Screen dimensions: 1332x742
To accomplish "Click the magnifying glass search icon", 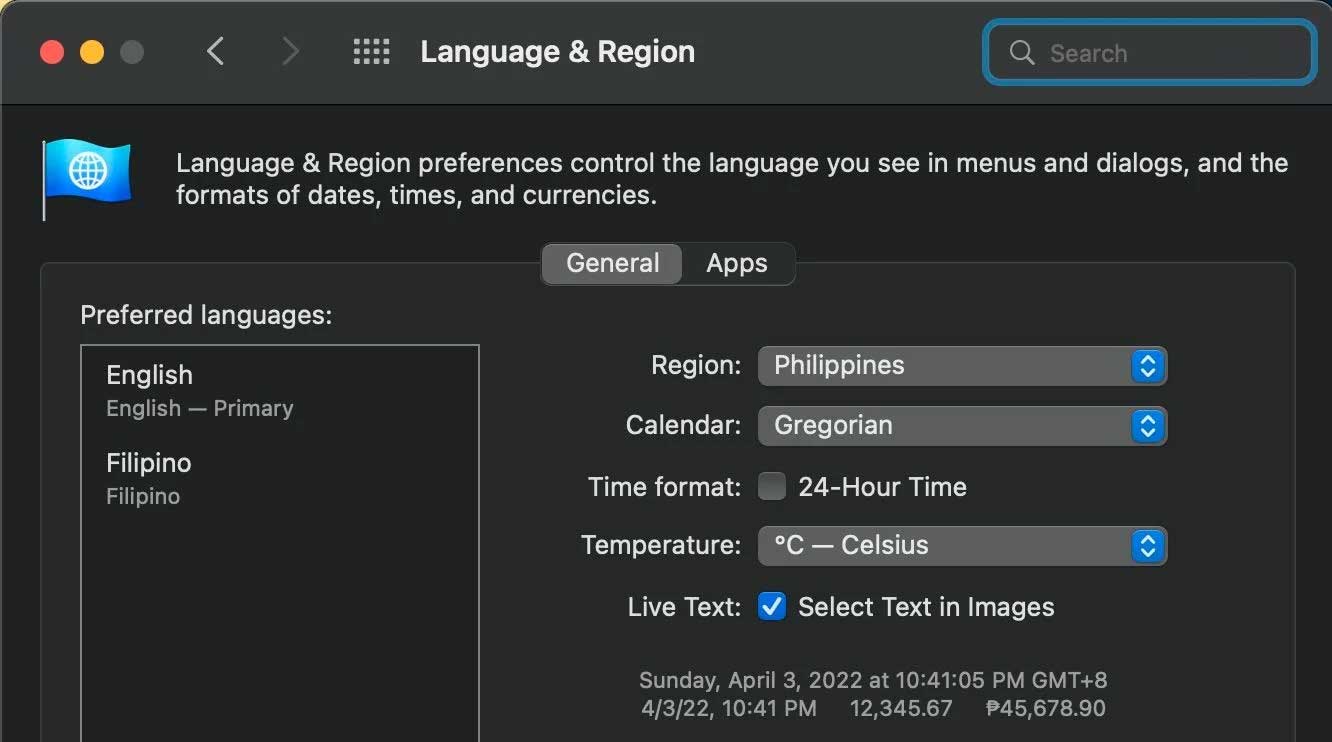I will point(1021,53).
